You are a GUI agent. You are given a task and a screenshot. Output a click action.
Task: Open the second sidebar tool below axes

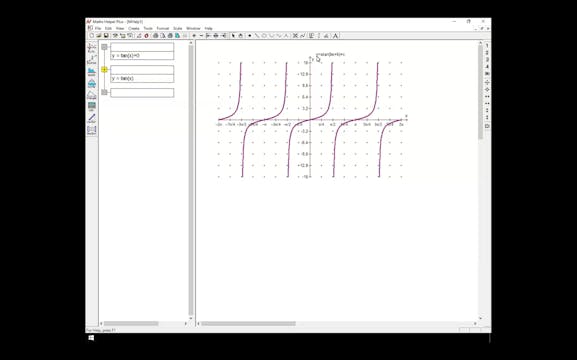point(92,59)
